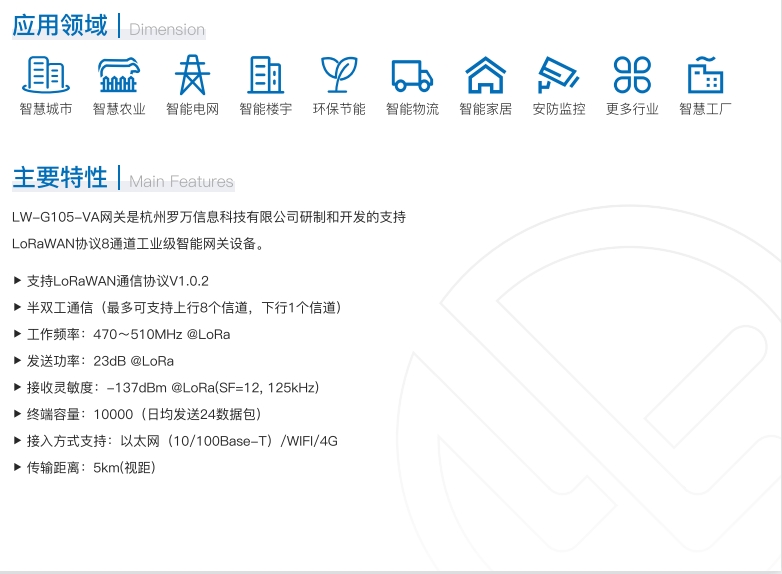Click the 智慧城市 building icon
The height and width of the screenshot is (574, 782).
46,74
